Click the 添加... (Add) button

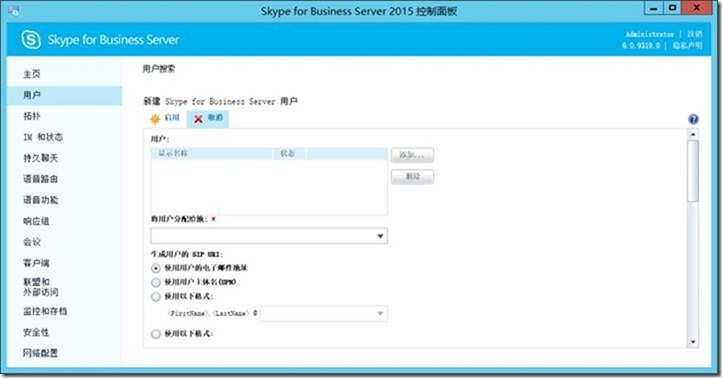coord(412,155)
